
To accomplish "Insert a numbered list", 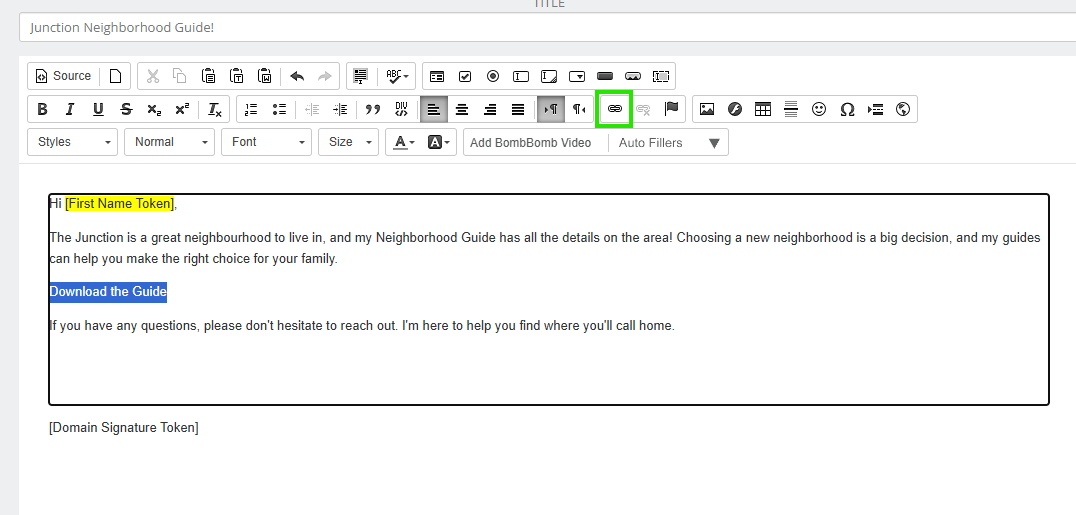I will click(x=251, y=109).
